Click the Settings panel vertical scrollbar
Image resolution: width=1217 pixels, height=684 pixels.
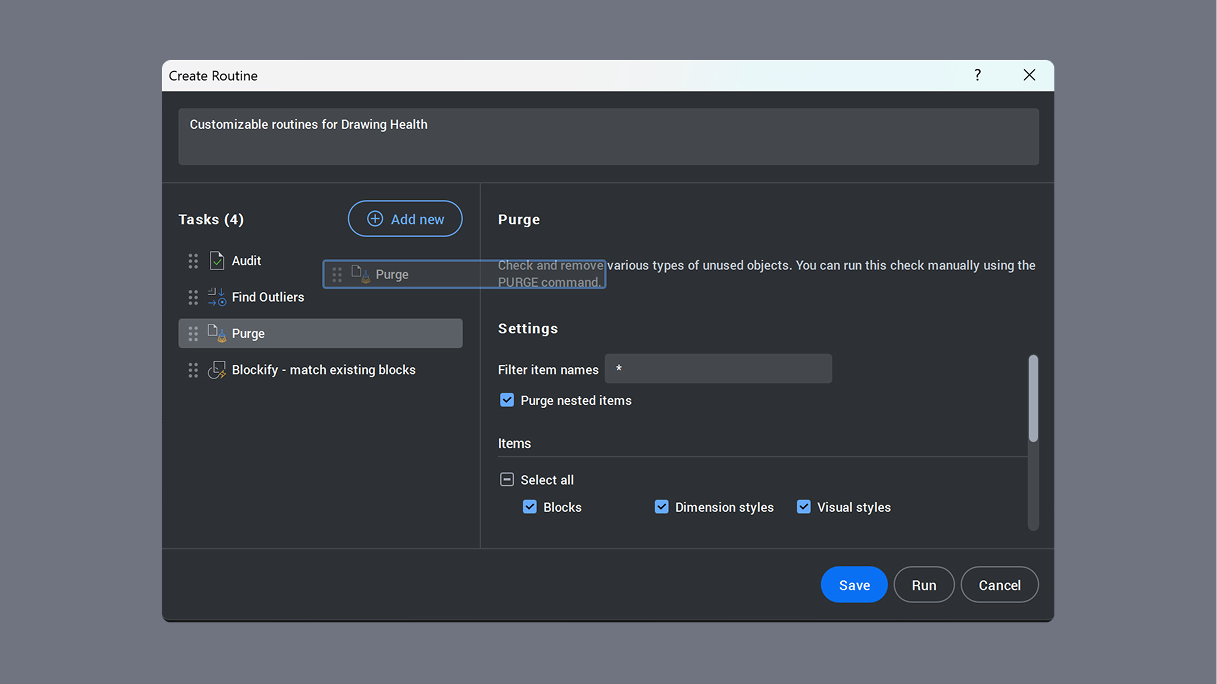tap(1033, 398)
